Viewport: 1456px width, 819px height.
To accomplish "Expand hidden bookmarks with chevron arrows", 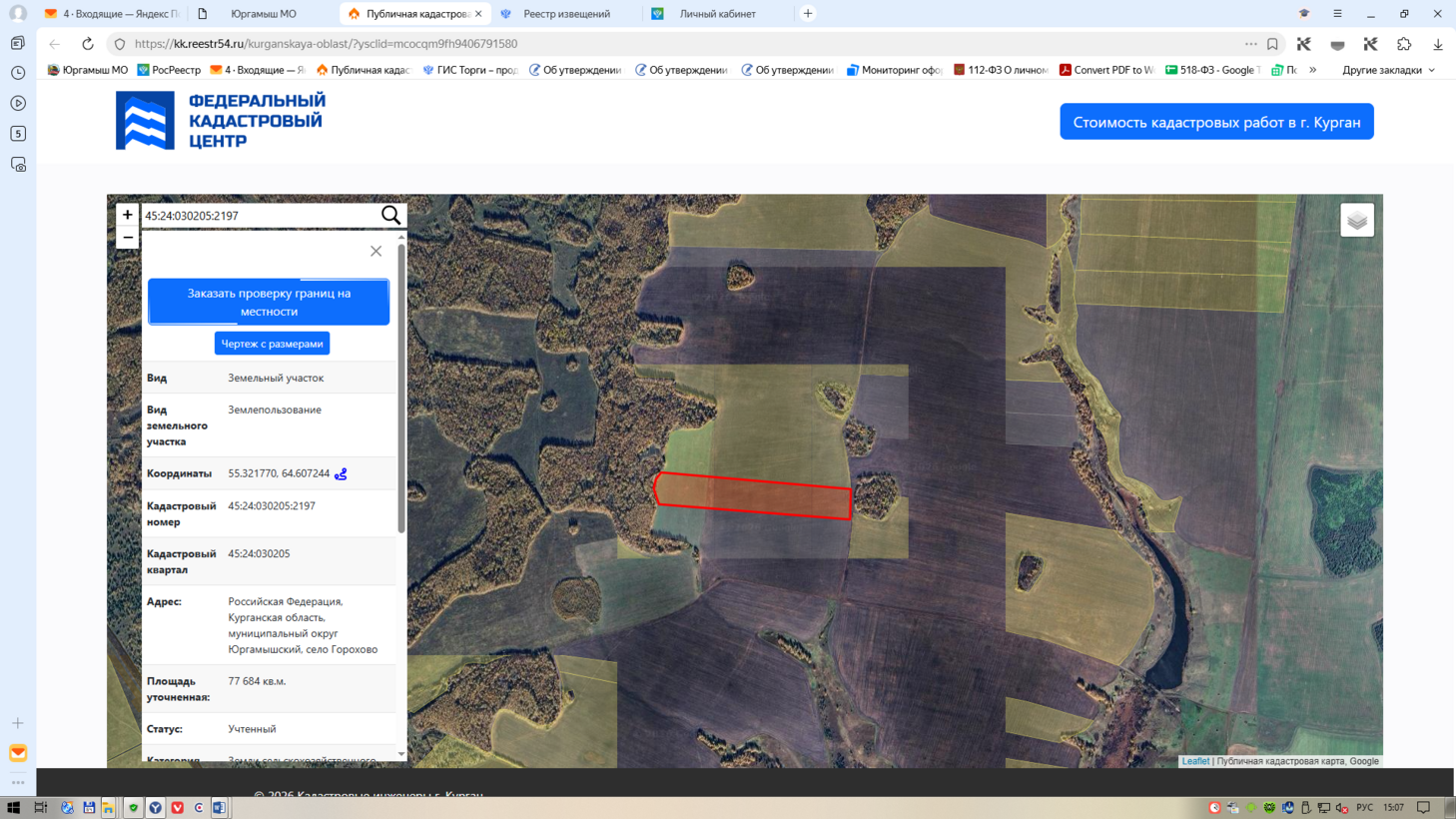I will (1313, 70).
